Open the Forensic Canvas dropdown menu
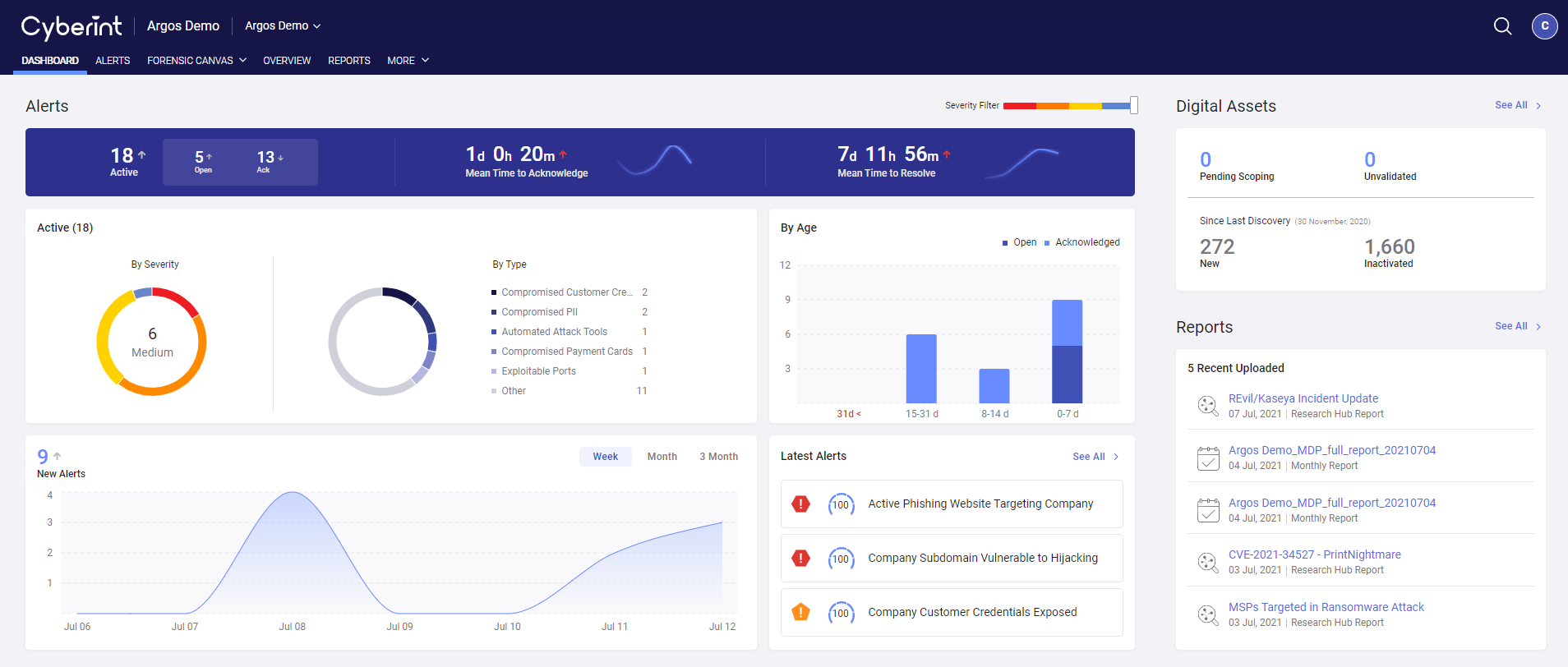The width and height of the screenshot is (1568, 667). (x=196, y=61)
